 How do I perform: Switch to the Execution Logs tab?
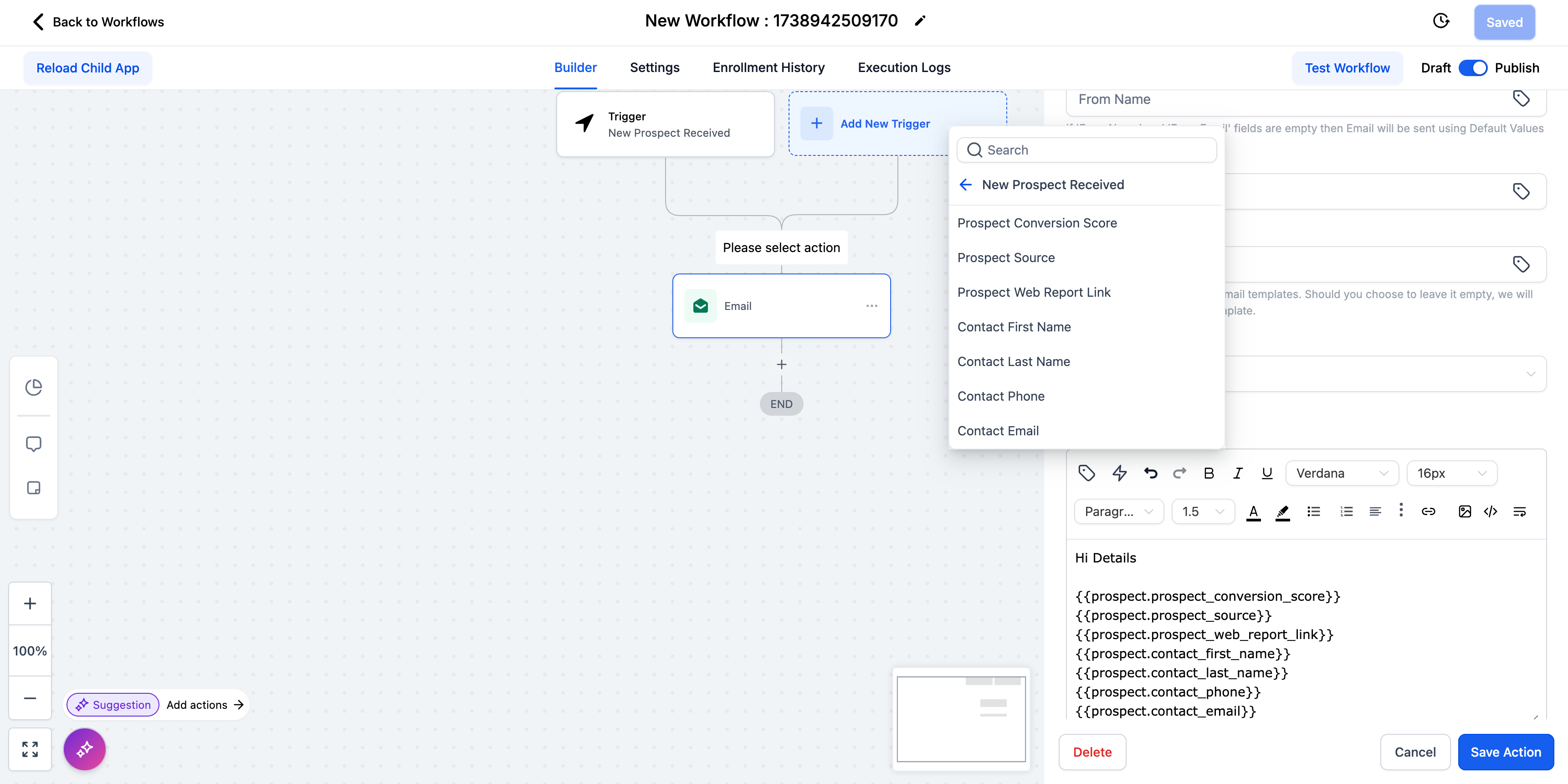pos(904,67)
